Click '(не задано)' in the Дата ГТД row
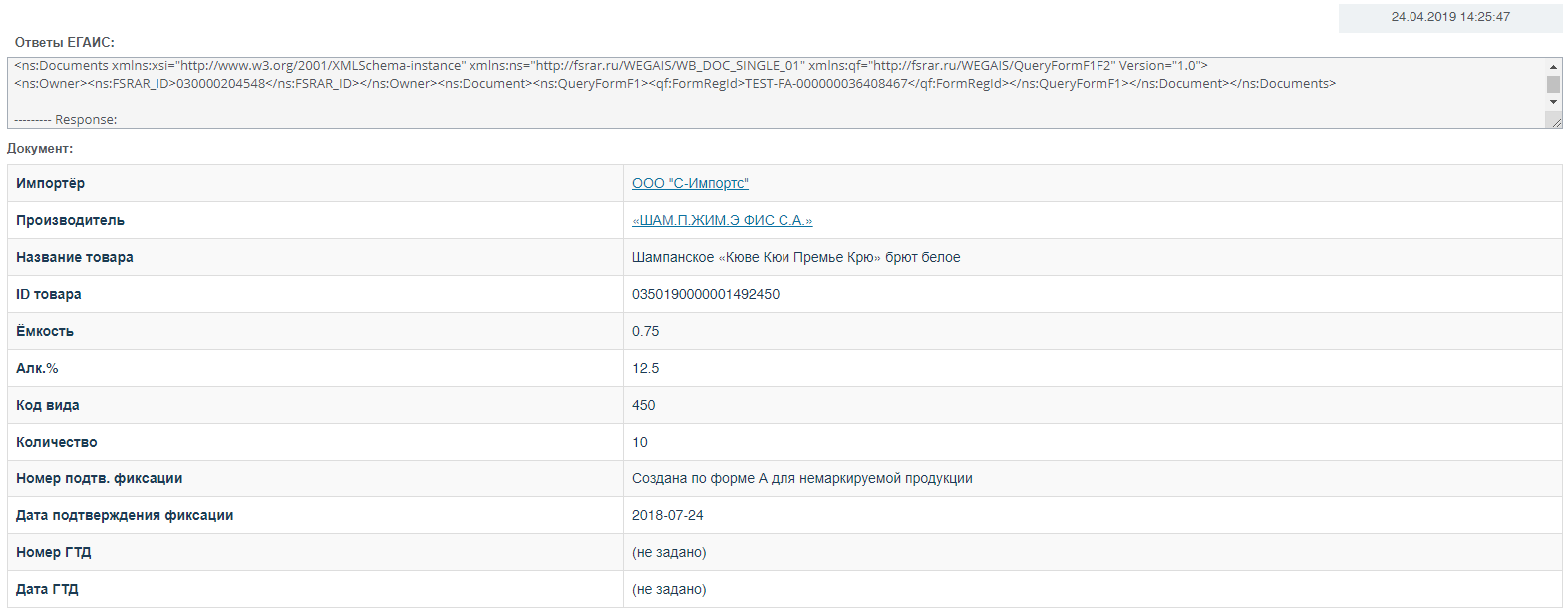This screenshot has width=1568, height=615. point(669,589)
